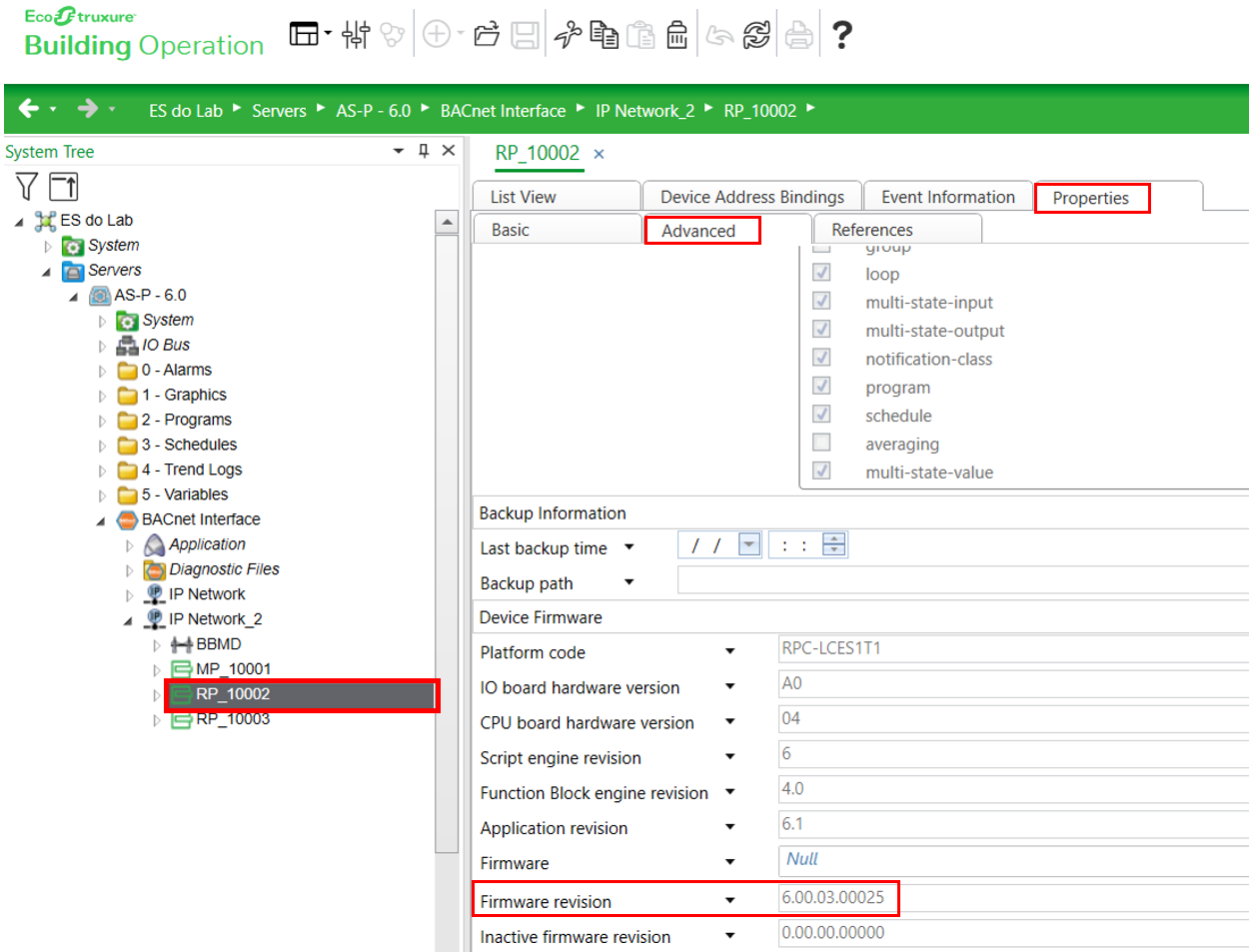Image resolution: width=1250 pixels, height=952 pixels.
Task: Select RP_10003 in the System Tree
Action: pos(233,718)
